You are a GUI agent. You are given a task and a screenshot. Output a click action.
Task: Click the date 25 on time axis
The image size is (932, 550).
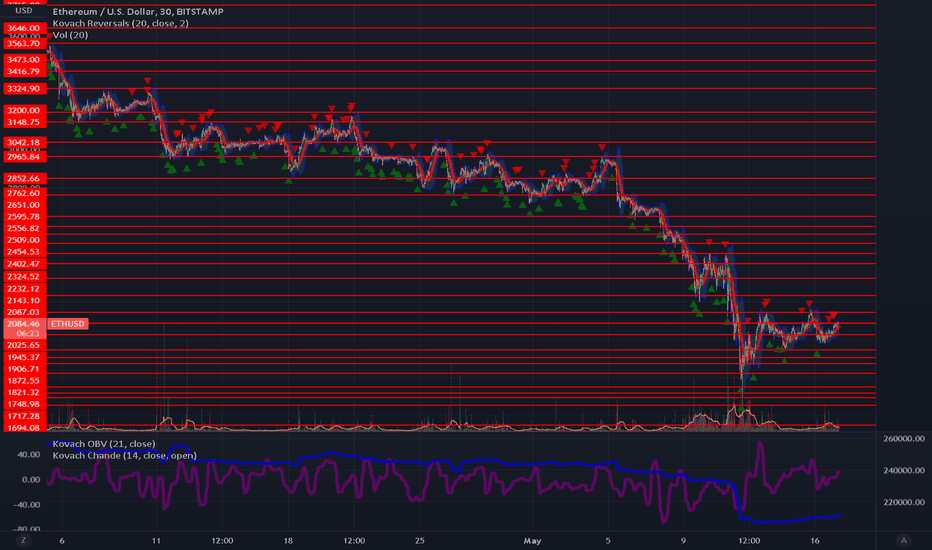click(x=420, y=540)
